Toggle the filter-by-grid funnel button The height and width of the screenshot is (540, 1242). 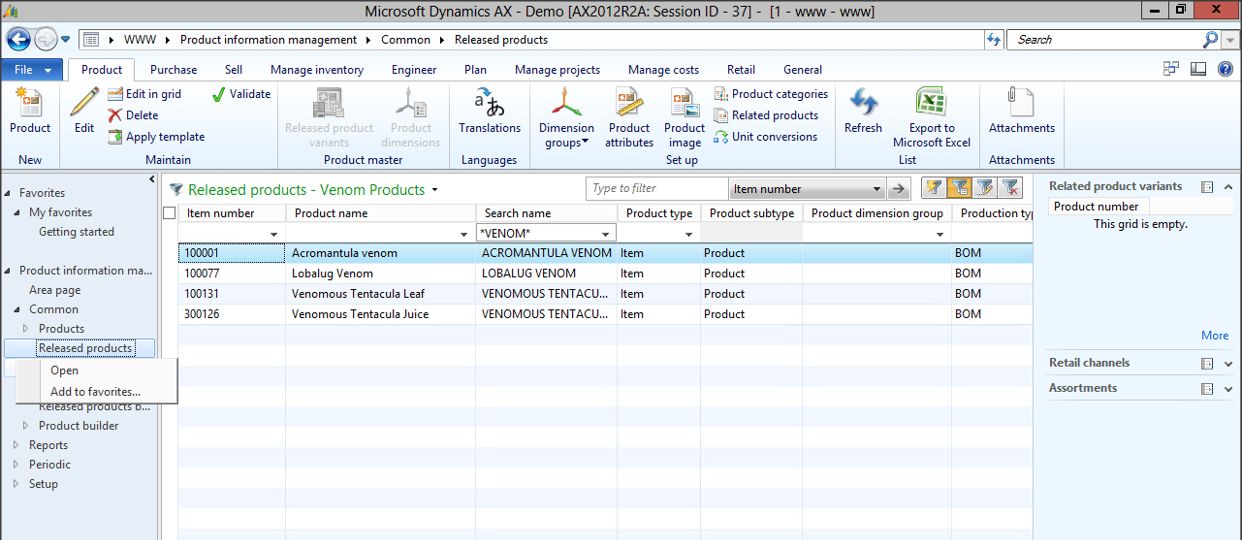(958, 188)
